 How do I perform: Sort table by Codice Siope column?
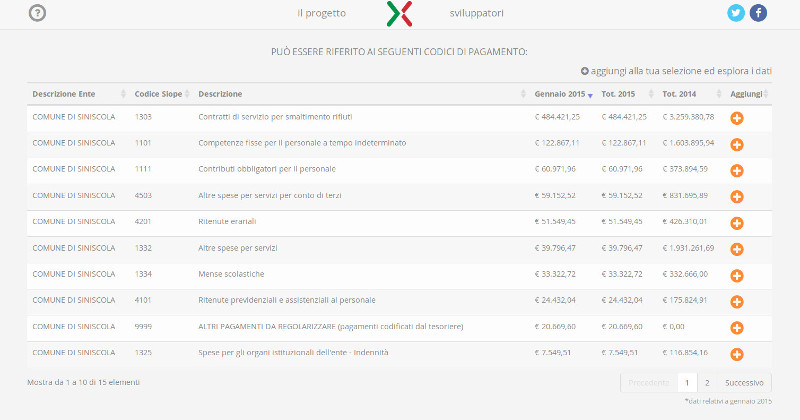click(158, 94)
